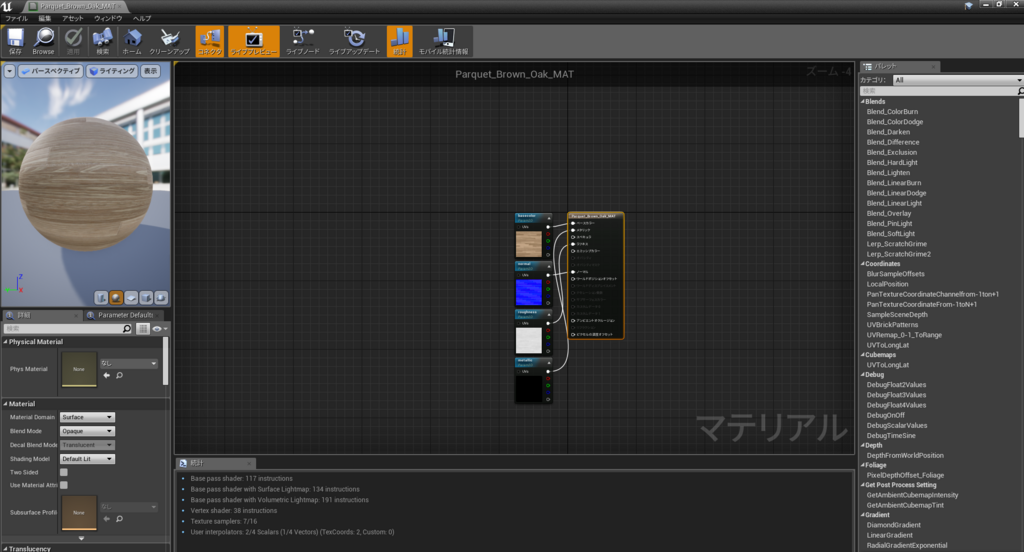This screenshot has width=1024, height=552.
Task: Switch preview mesh to cylinder
Action: click(101, 298)
